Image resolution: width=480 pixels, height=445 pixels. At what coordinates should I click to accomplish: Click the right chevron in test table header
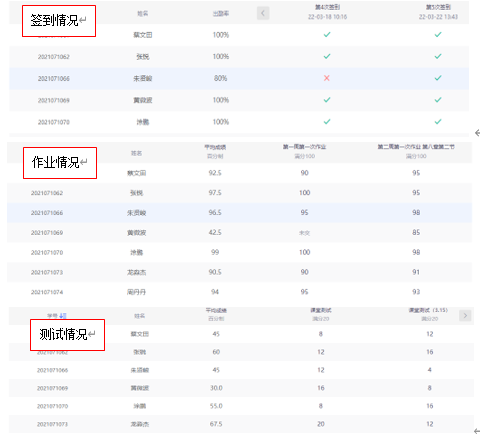click(x=465, y=315)
